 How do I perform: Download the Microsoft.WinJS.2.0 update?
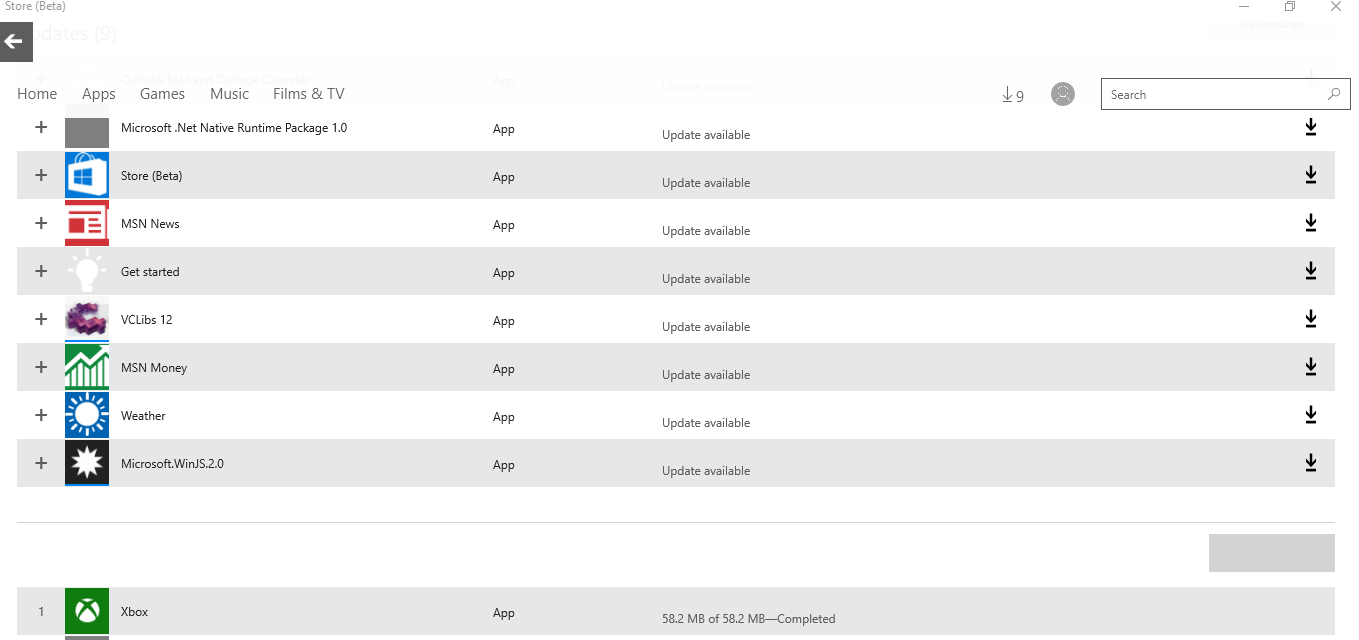[1310, 463]
